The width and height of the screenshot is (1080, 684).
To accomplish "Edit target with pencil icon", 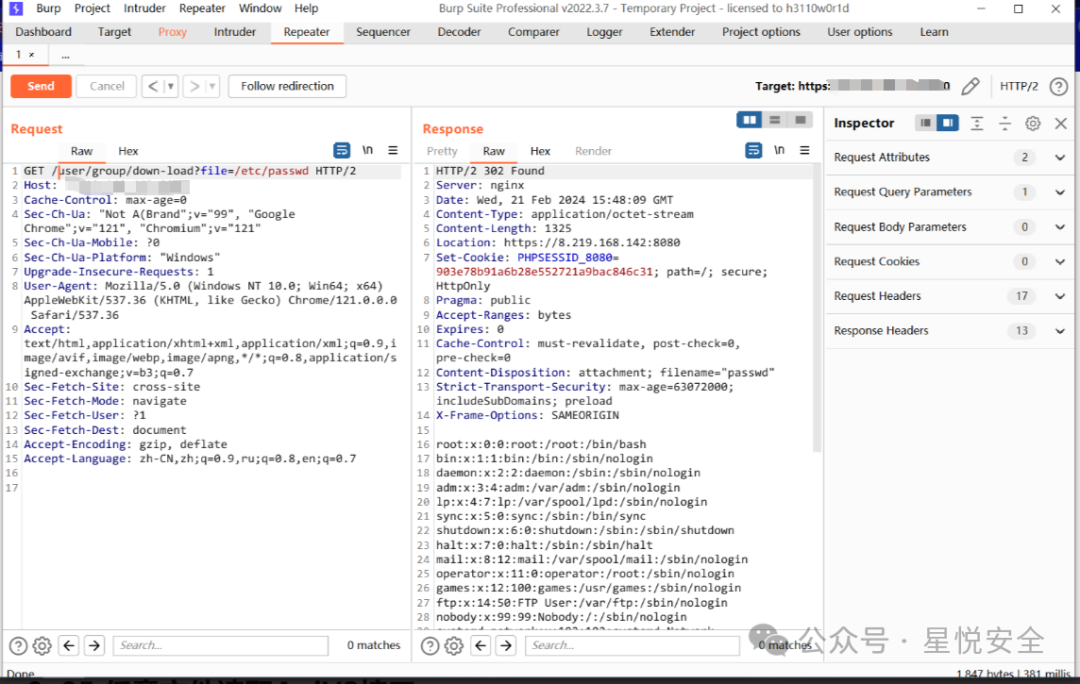I will (970, 86).
